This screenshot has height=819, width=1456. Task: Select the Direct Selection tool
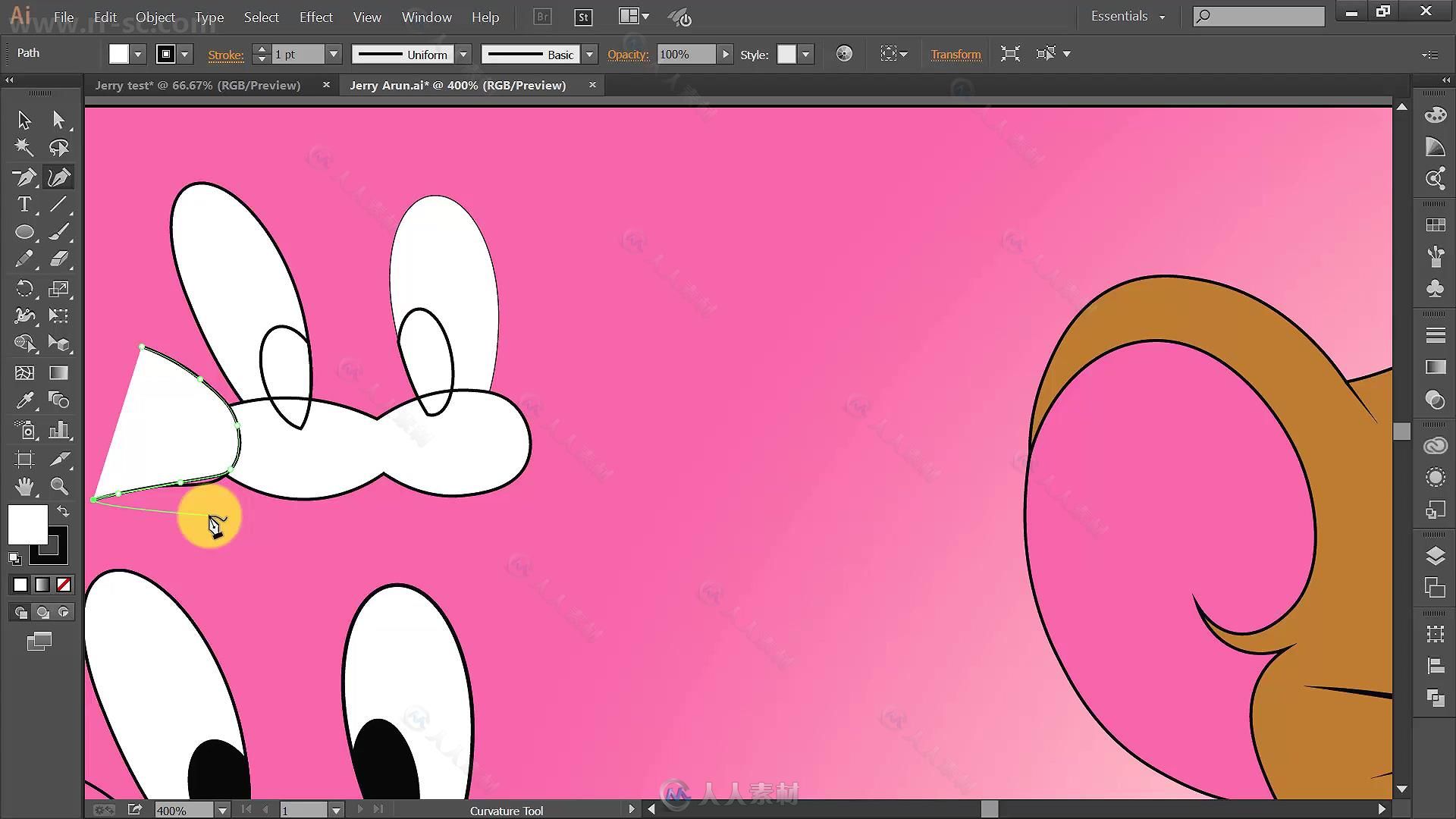(x=58, y=119)
